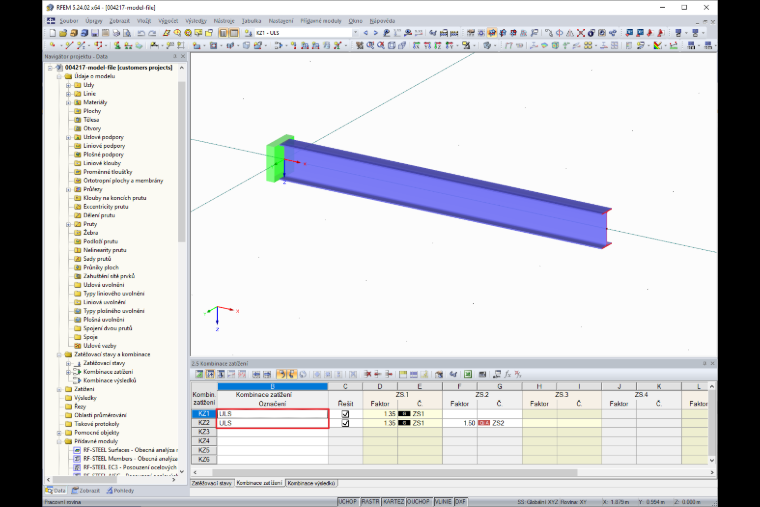Expand the Kombinace zatížení tree node
Viewport: 760px width, 507px height.
[x=68, y=372]
